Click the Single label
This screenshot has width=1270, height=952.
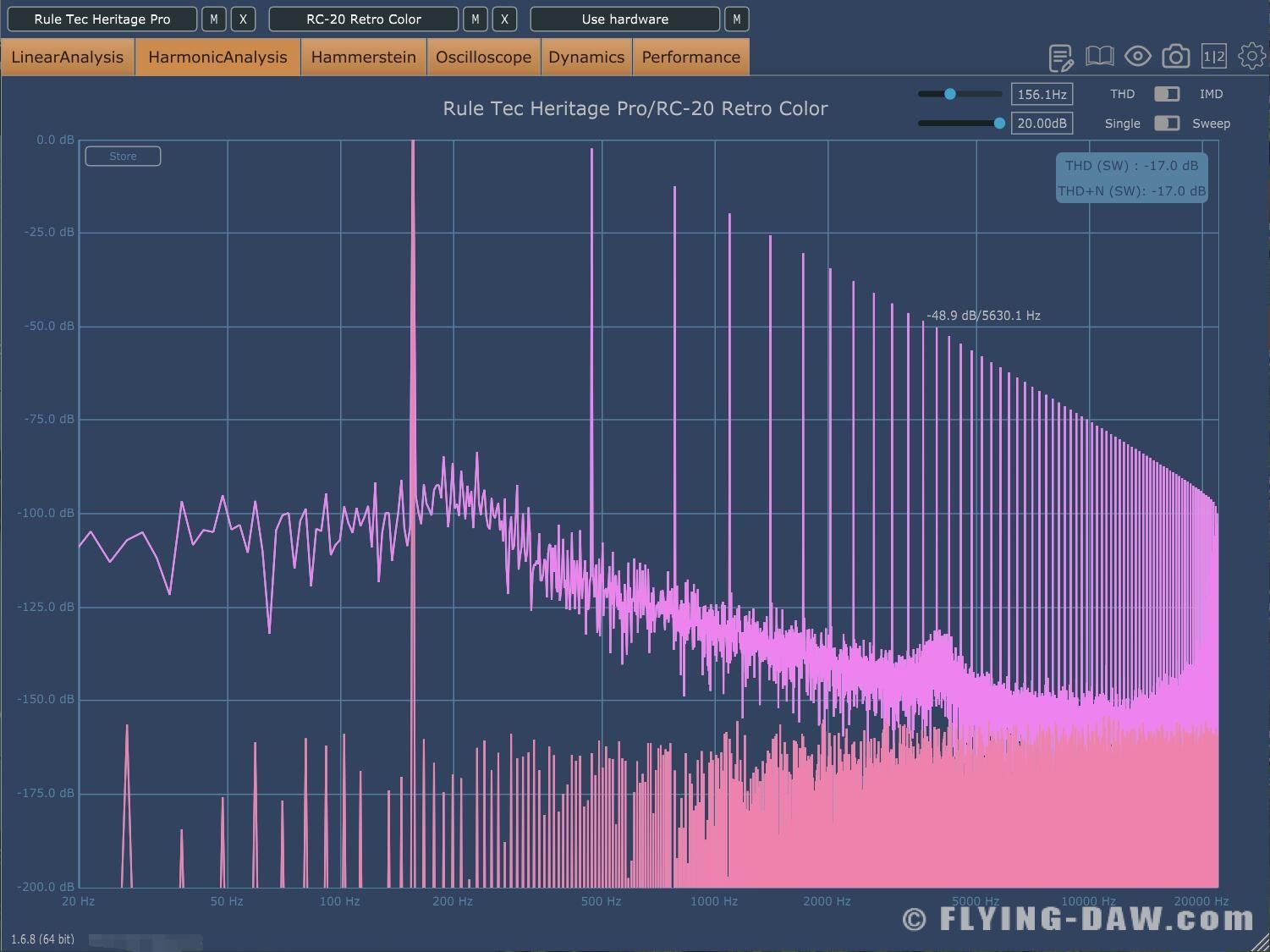click(1122, 124)
